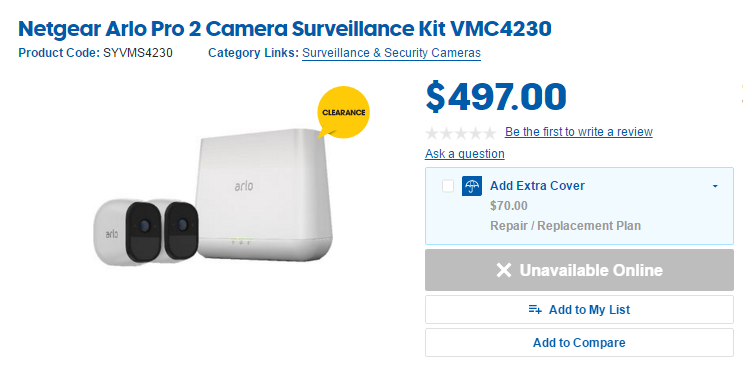Viewport: 743px width, 376px height.
Task: Expand the Add Extra Cover dropdown arrow
Action: [715, 186]
